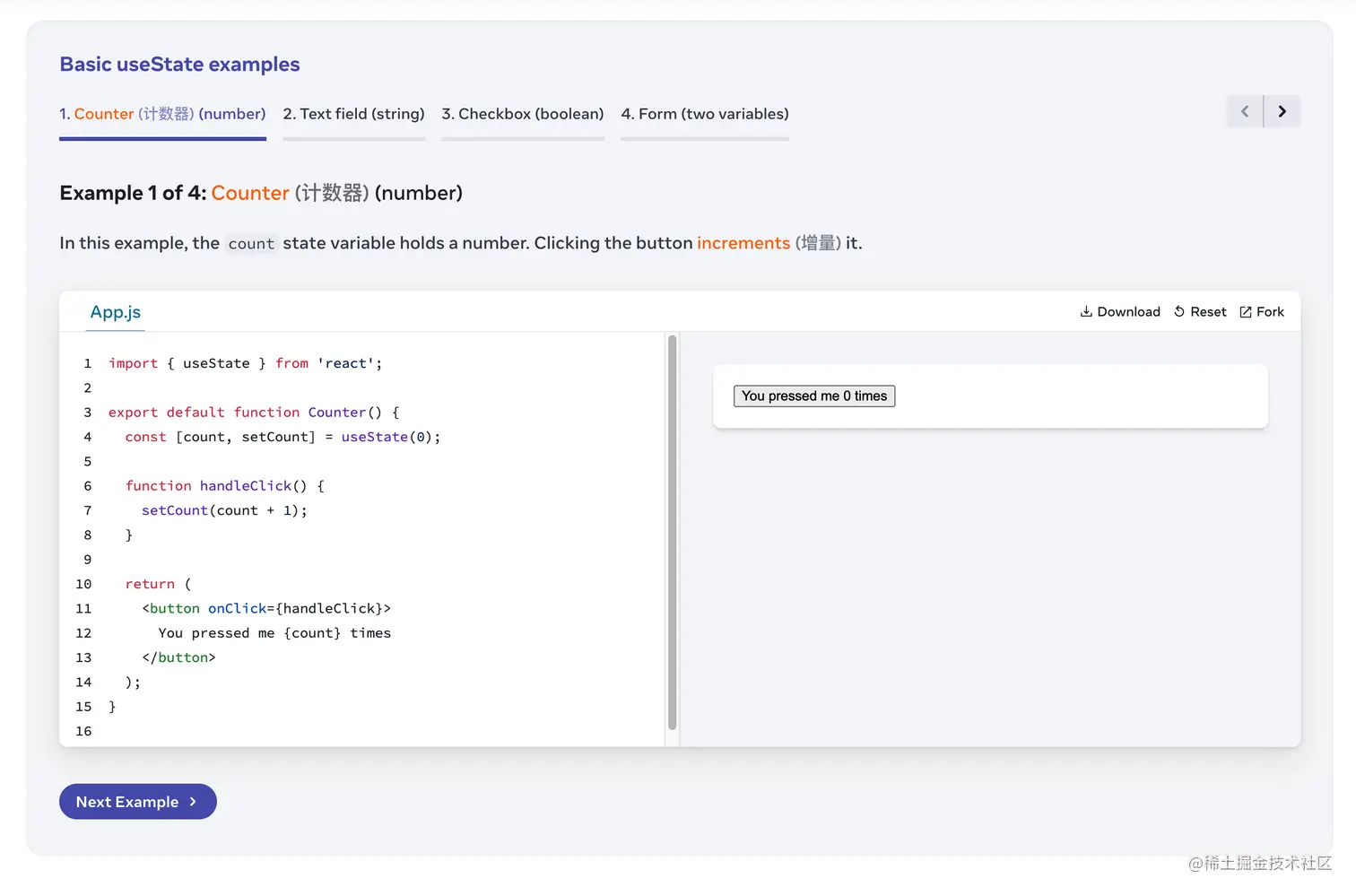1356x896 pixels.
Task: Open the Text field (string) tab
Action: pos(353,114)
